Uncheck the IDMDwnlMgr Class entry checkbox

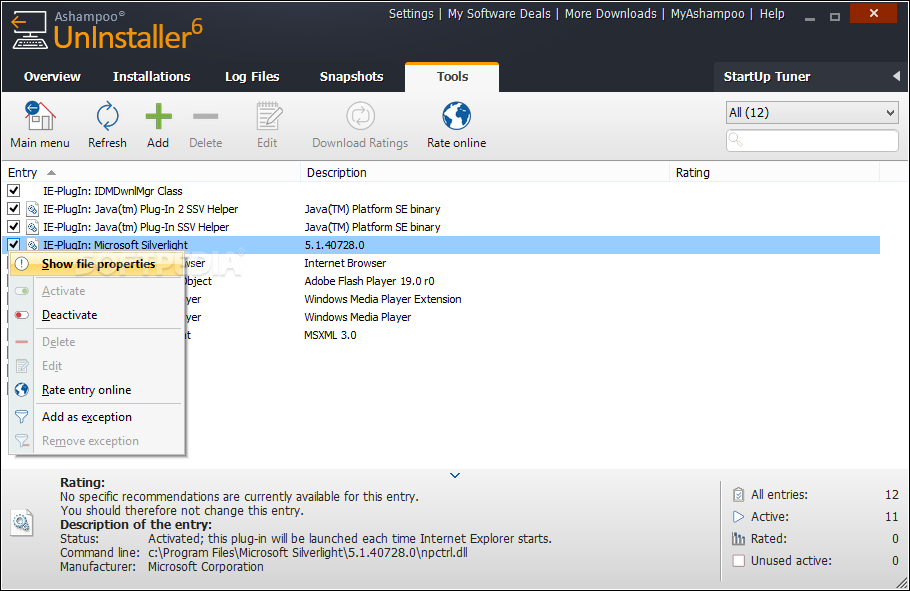tap(14, 190)
